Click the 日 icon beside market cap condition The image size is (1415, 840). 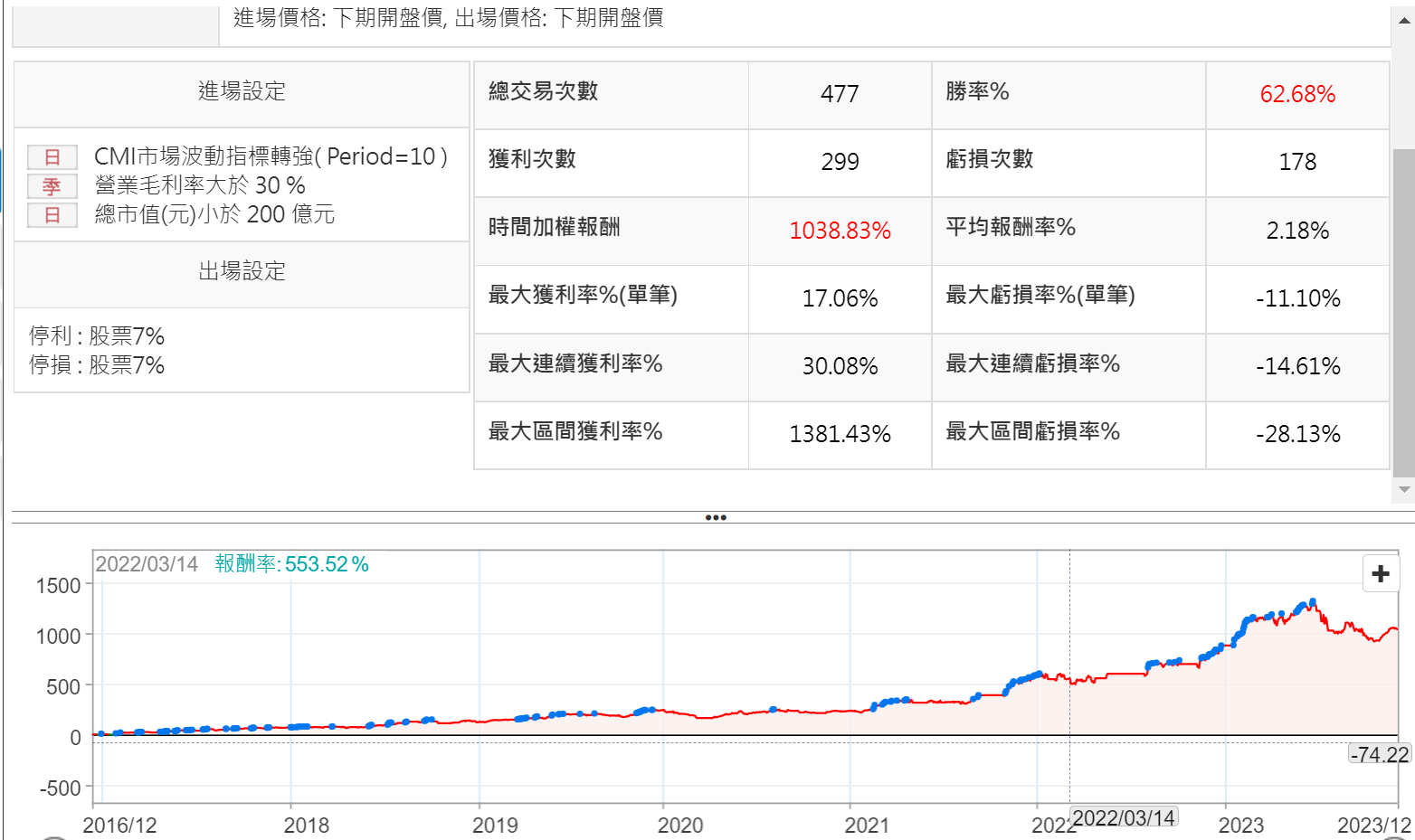[x=52, y=215]
